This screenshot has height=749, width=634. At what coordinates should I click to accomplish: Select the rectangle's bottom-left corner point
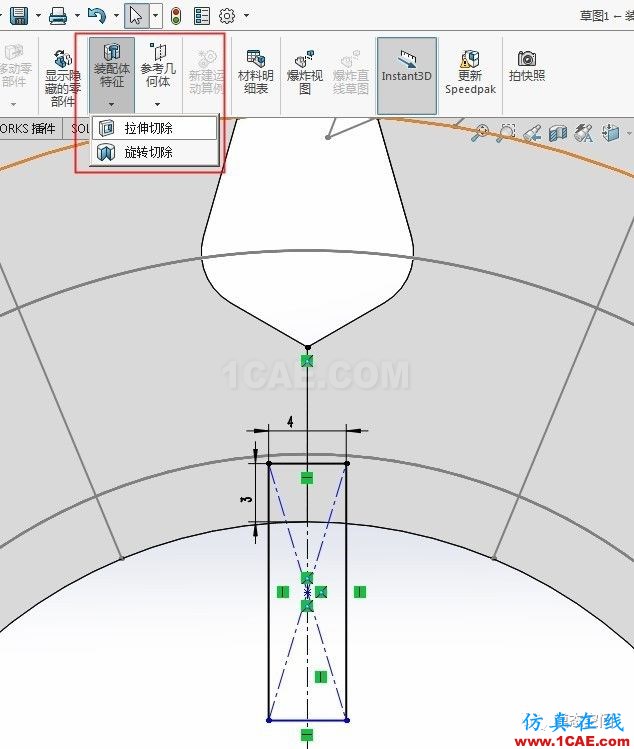[x=269, y=720]
